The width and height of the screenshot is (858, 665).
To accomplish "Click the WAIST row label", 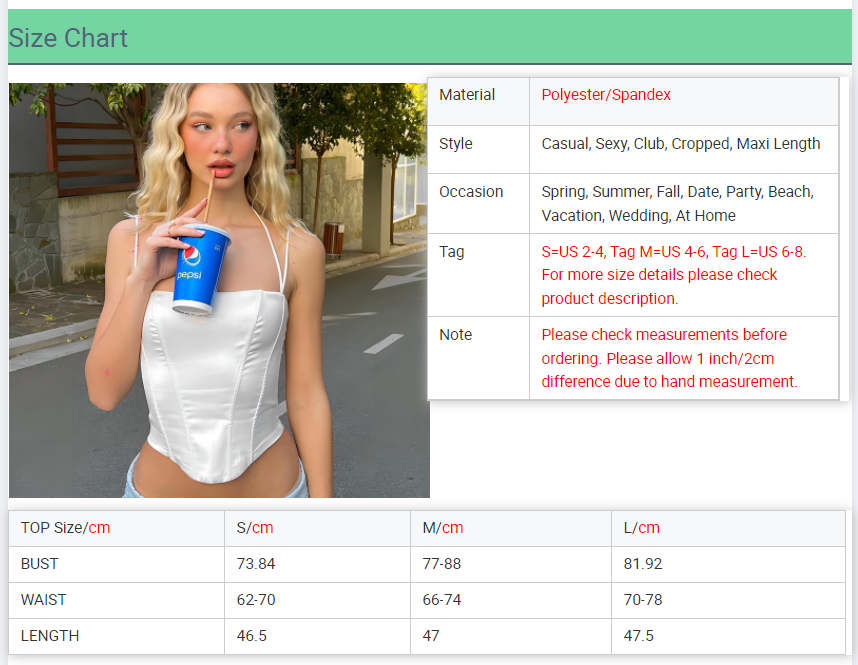I will click(x=43, y=600).
